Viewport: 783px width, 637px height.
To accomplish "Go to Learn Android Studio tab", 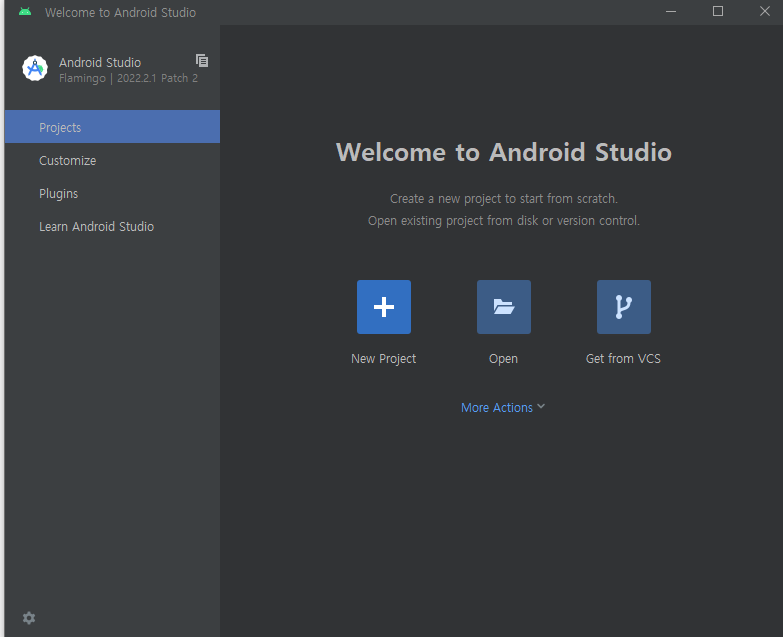I will (112, 226).
